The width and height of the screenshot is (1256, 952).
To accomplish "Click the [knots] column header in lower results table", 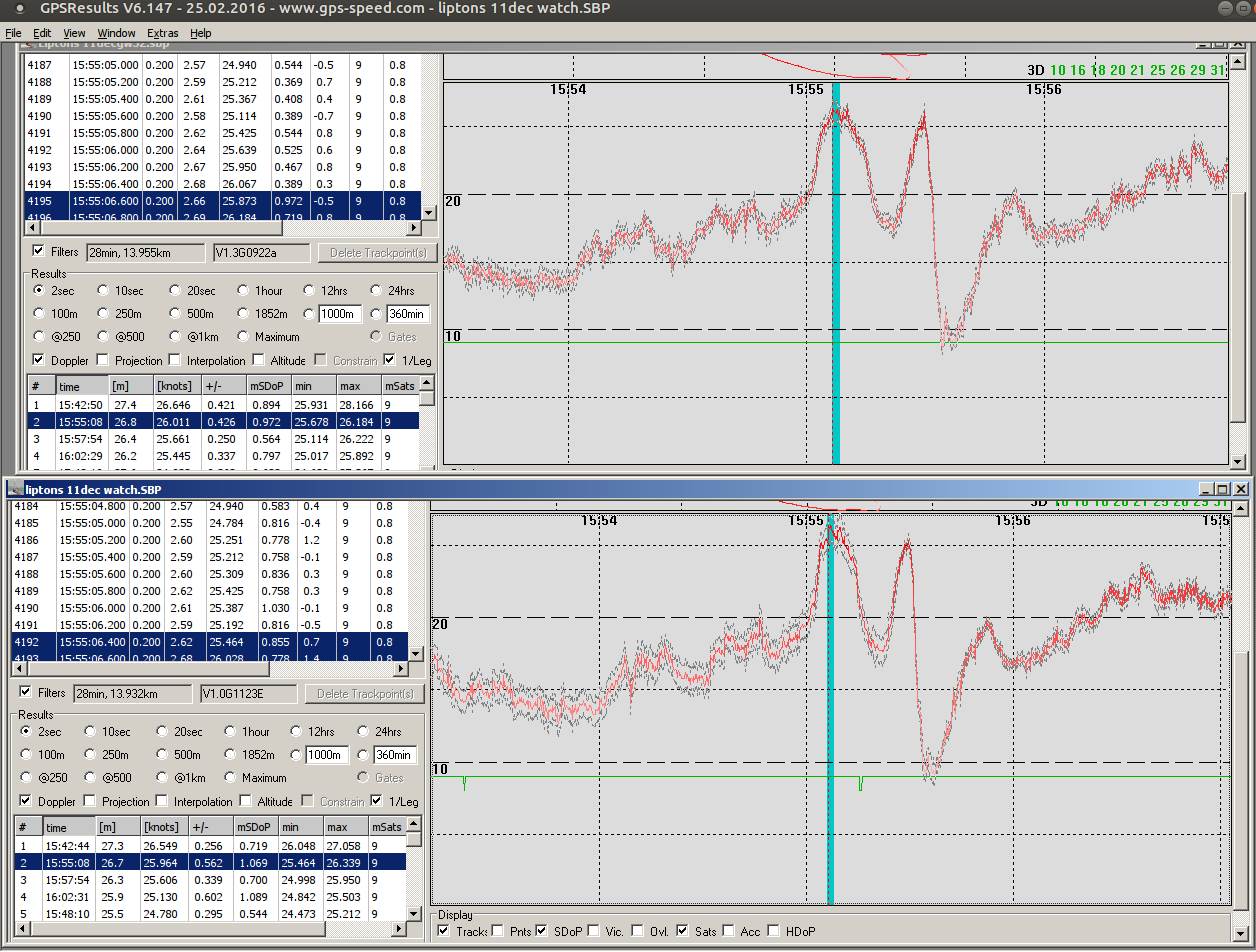I will pos(161,827).
